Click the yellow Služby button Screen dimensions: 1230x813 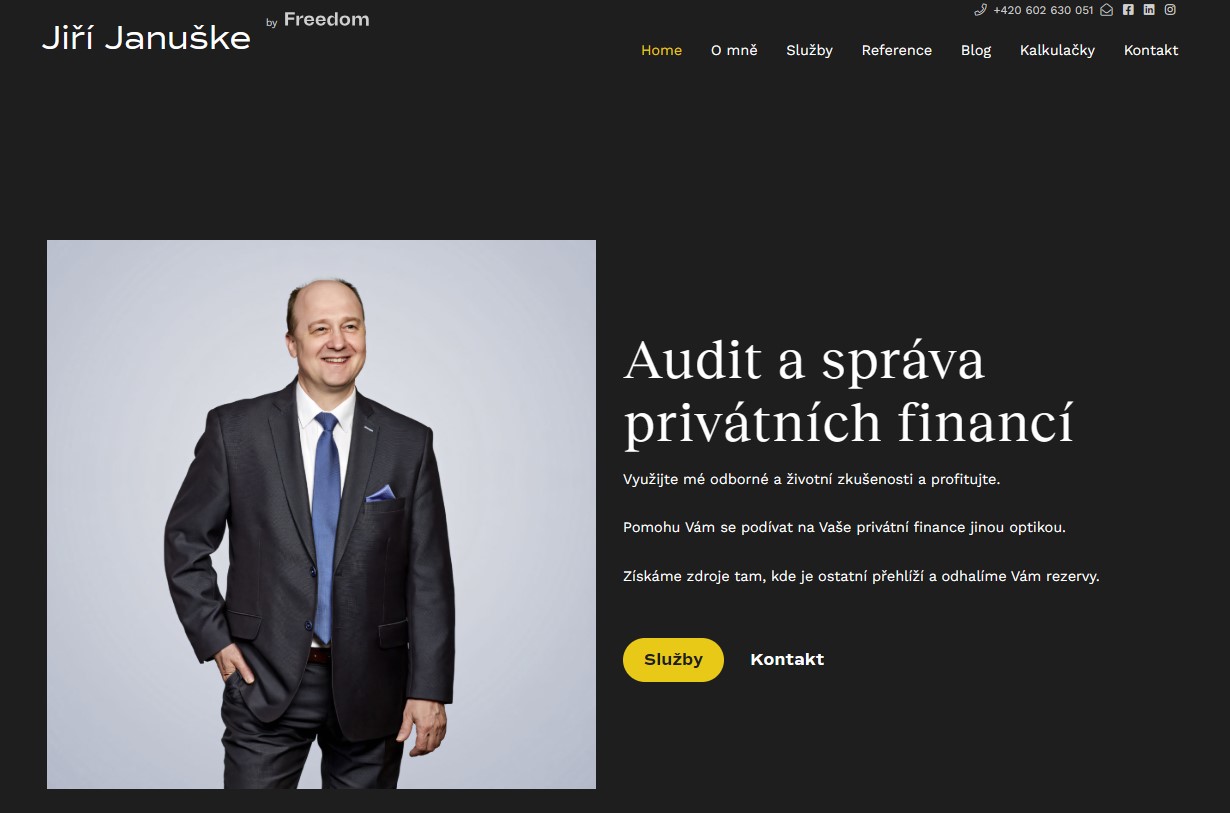coord(673,660)
